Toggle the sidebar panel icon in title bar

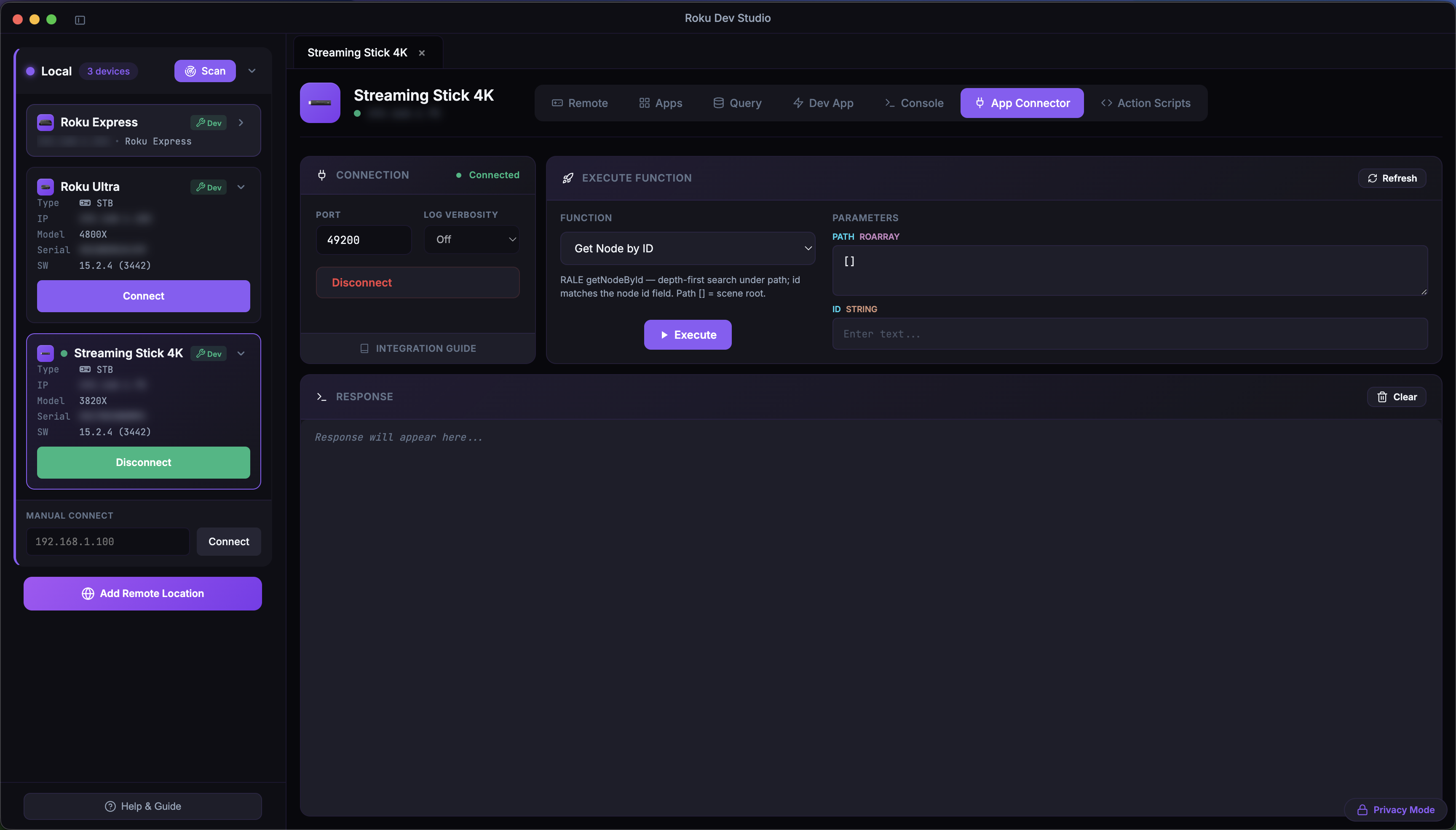[80, 20]
